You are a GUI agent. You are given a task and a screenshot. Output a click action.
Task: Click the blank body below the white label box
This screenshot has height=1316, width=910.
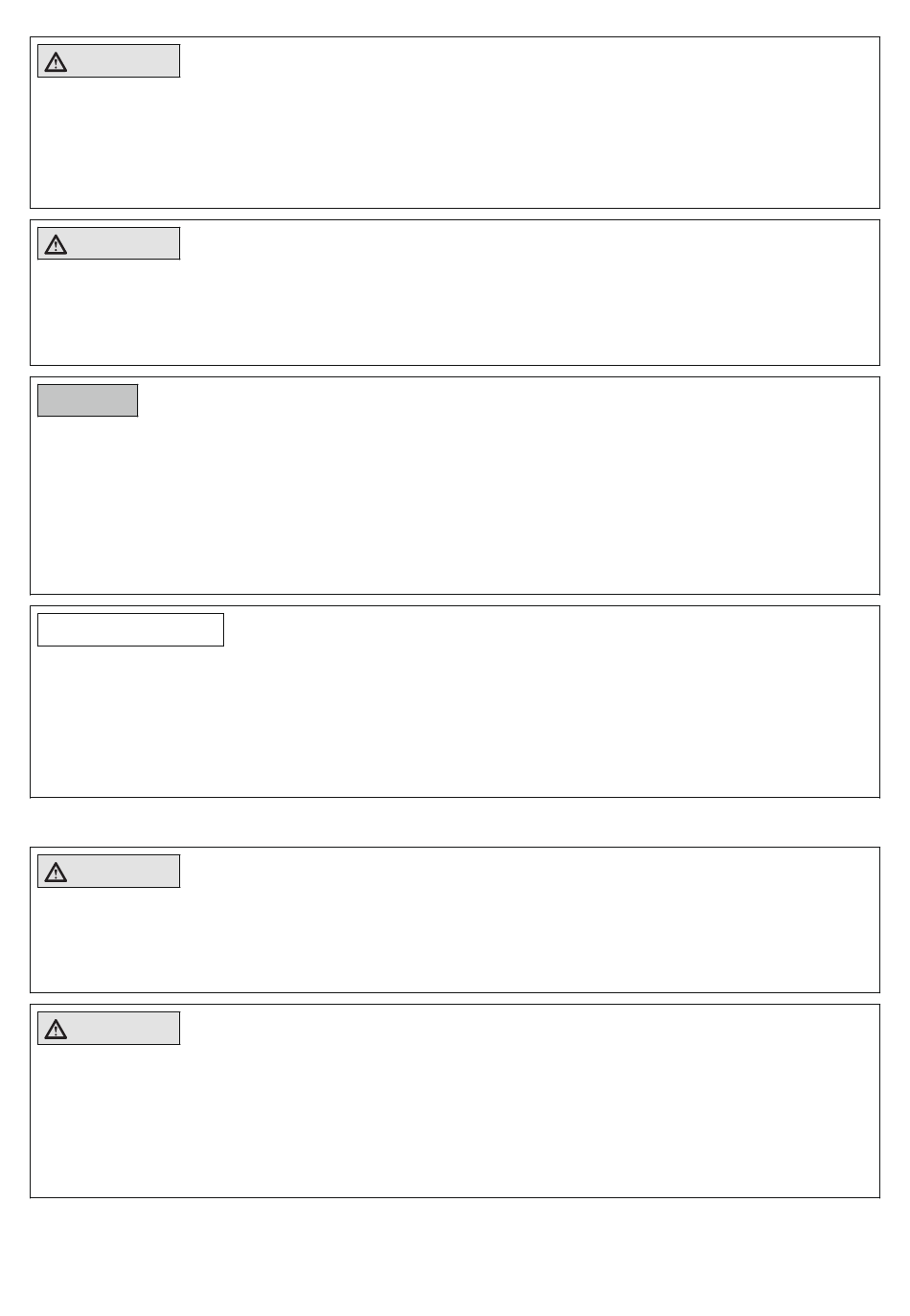click(455, 721)
